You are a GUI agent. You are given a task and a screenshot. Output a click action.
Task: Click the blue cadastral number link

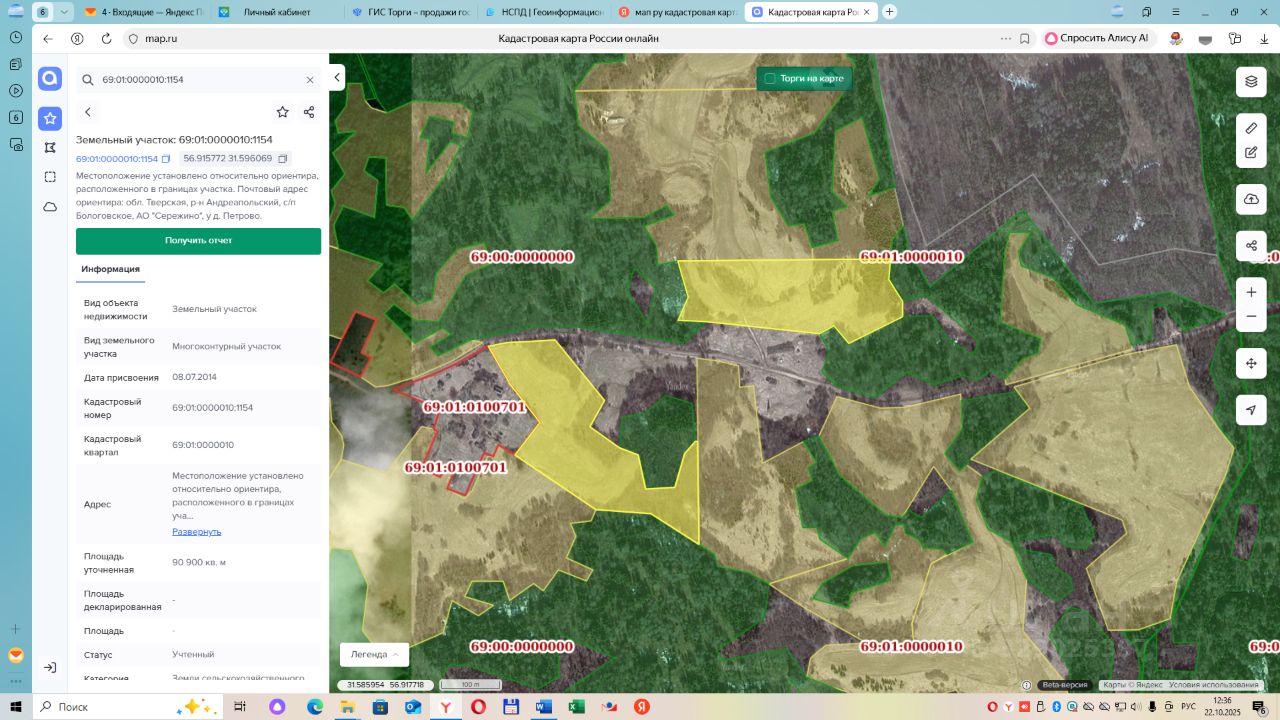(117, 159)
